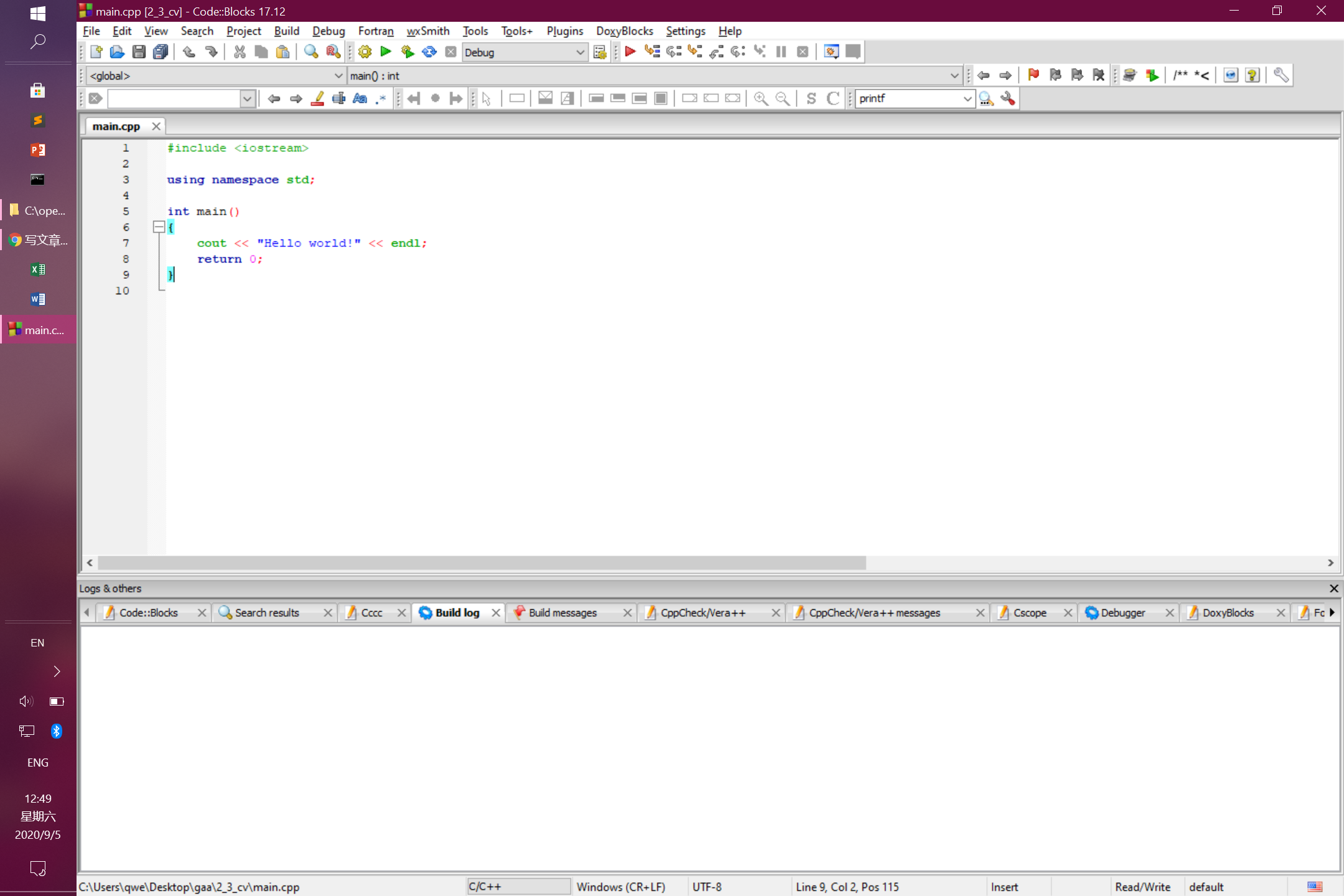This screenshot has height=896, width=1344.
Task: Toggle Match case (Aa) search option
Action: point(360,98)
